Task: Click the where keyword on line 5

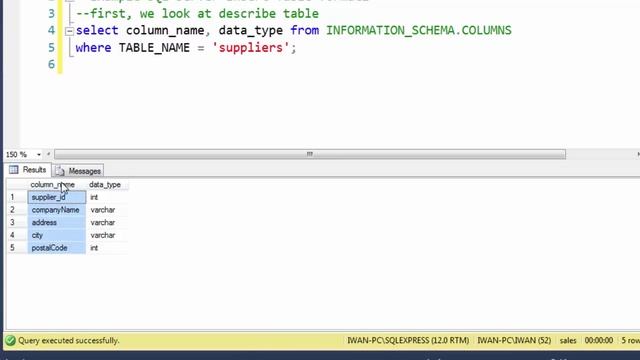Action: click(x=93, y=48)
